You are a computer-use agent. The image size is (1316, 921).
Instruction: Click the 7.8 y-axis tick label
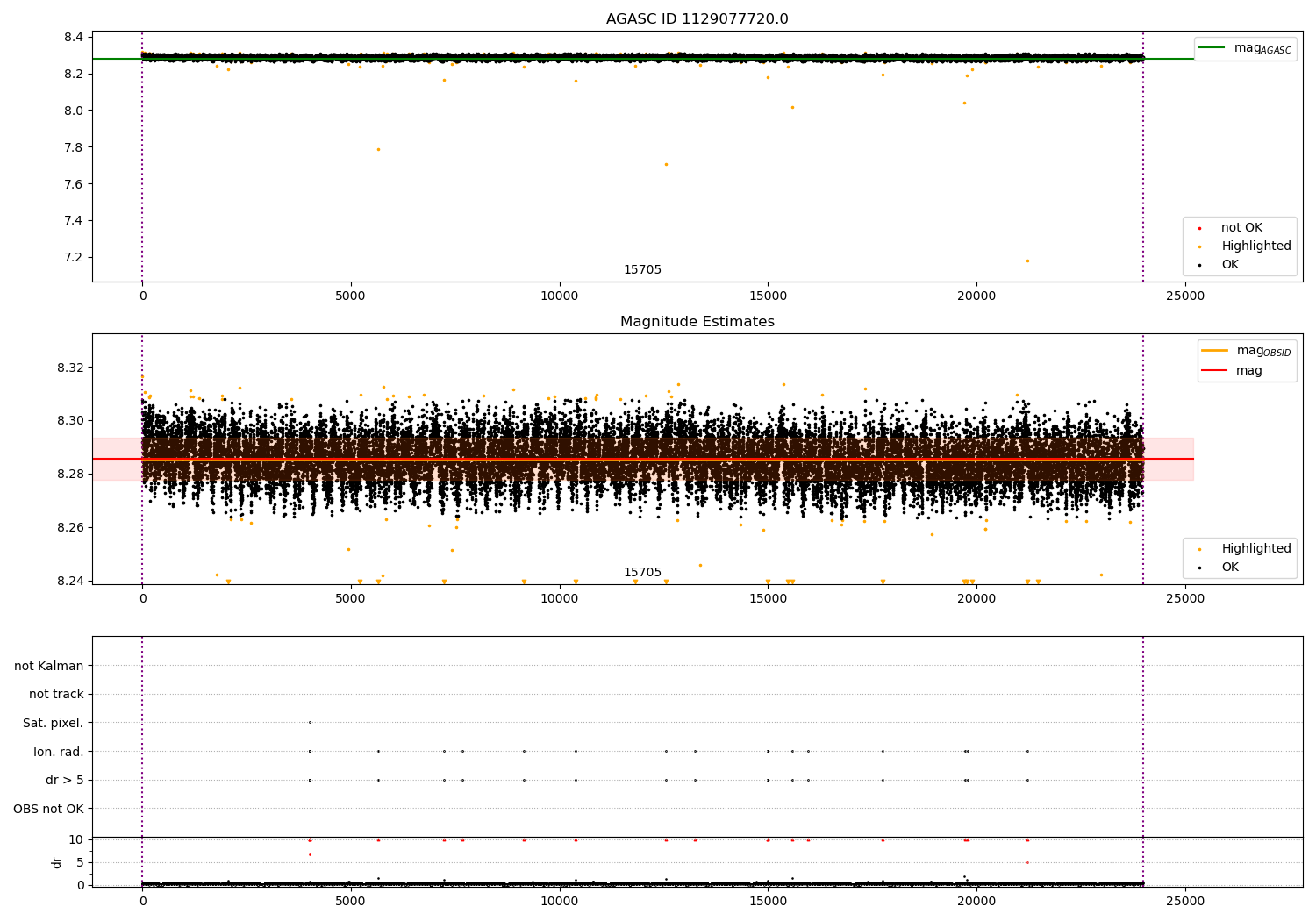74,147
